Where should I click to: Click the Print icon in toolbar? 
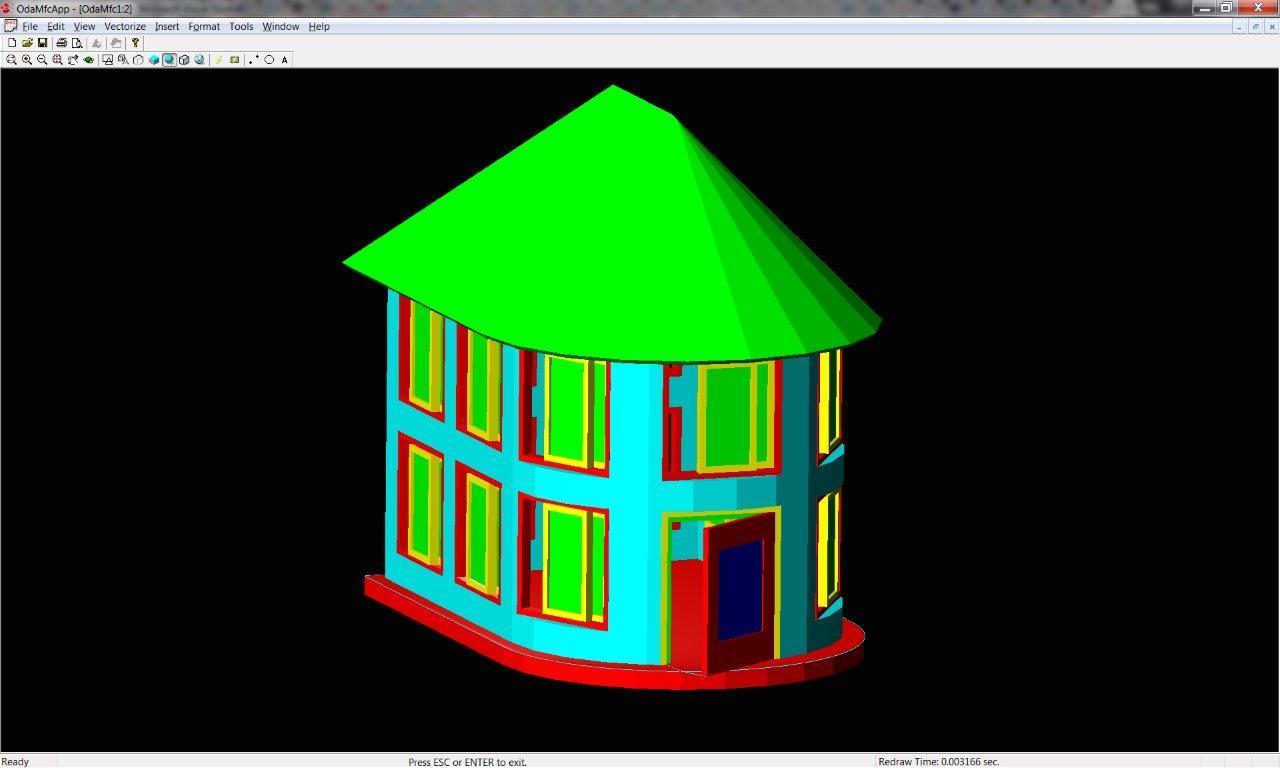coord(61,43)
